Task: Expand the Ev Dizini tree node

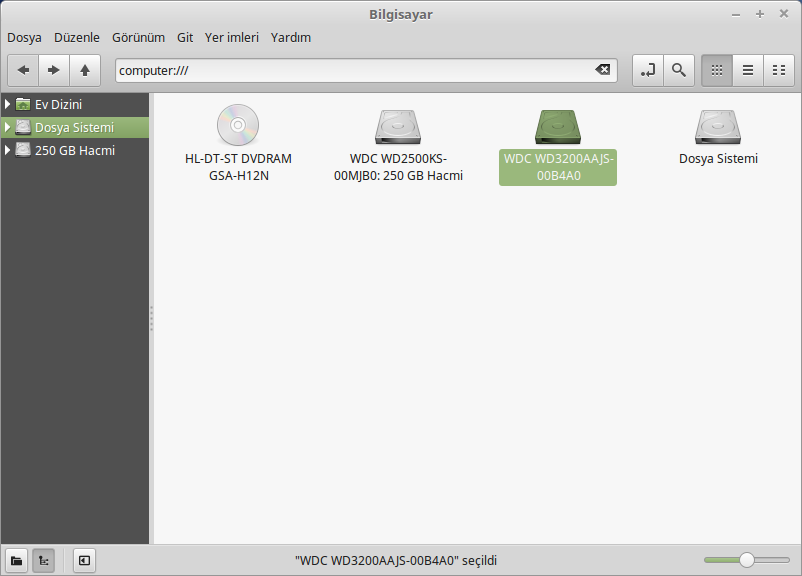Action: coord(7,104)
